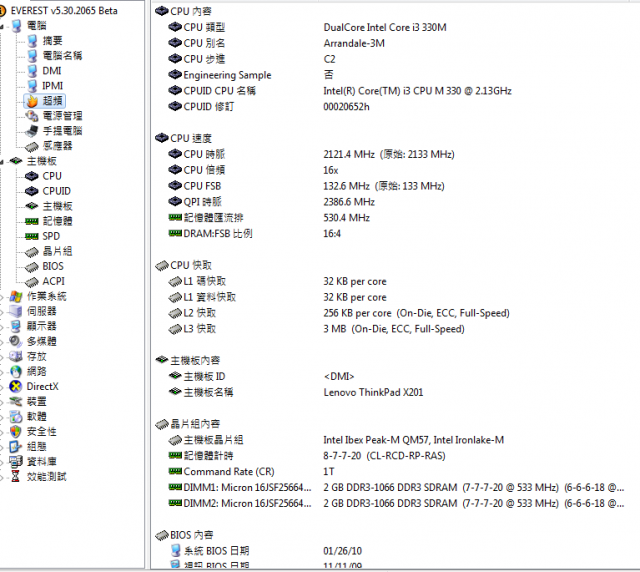Expand the 存放 tree node arrow
Screen dimensions: 640x572
[x=2, y=357]
